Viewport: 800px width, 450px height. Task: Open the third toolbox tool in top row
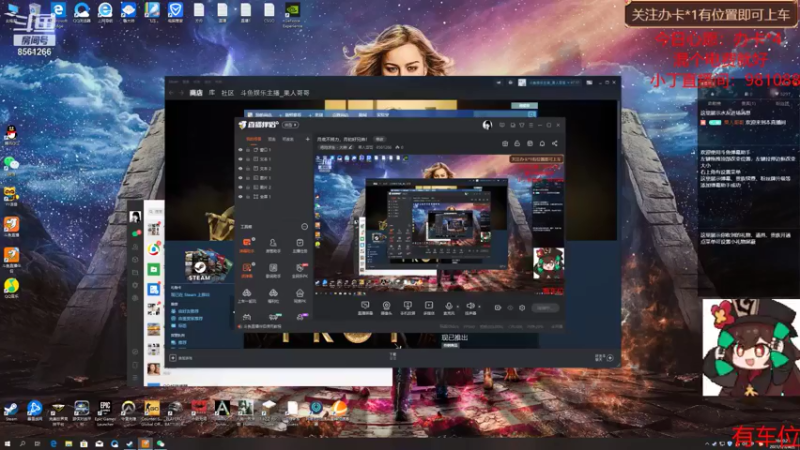[x=299, y=245]
